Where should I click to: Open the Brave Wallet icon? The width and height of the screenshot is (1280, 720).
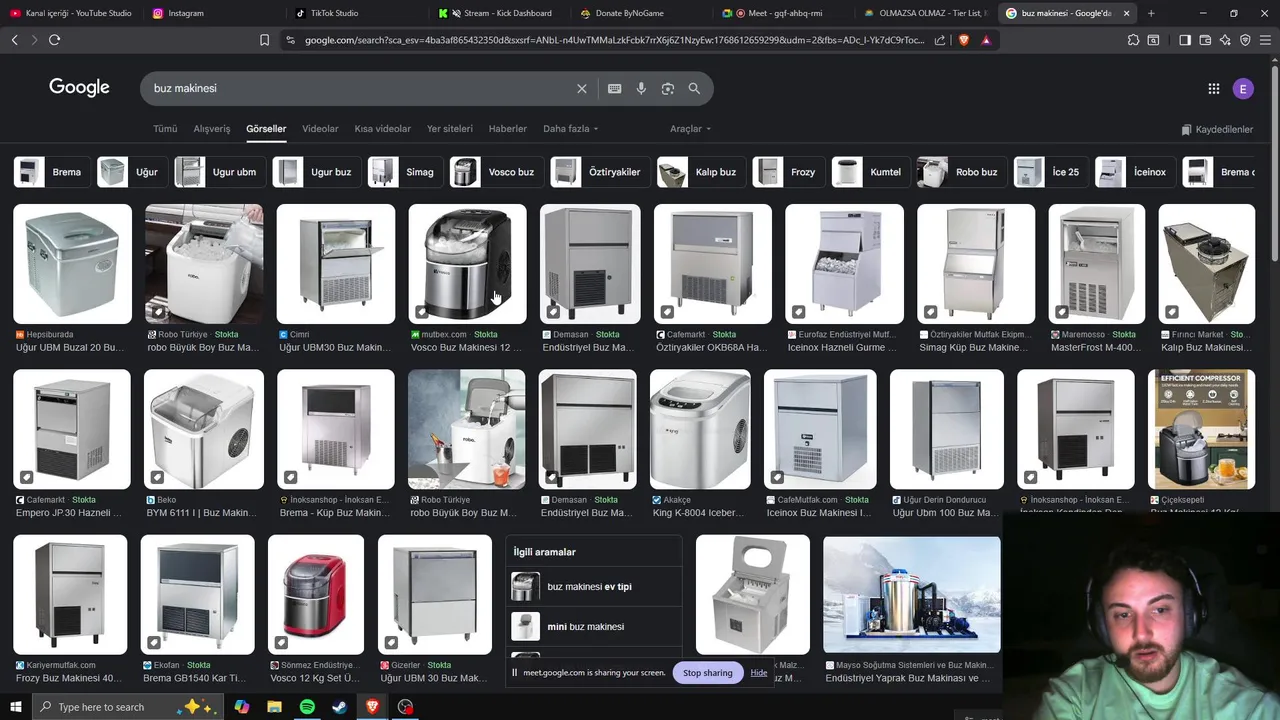click(1205, 40)
